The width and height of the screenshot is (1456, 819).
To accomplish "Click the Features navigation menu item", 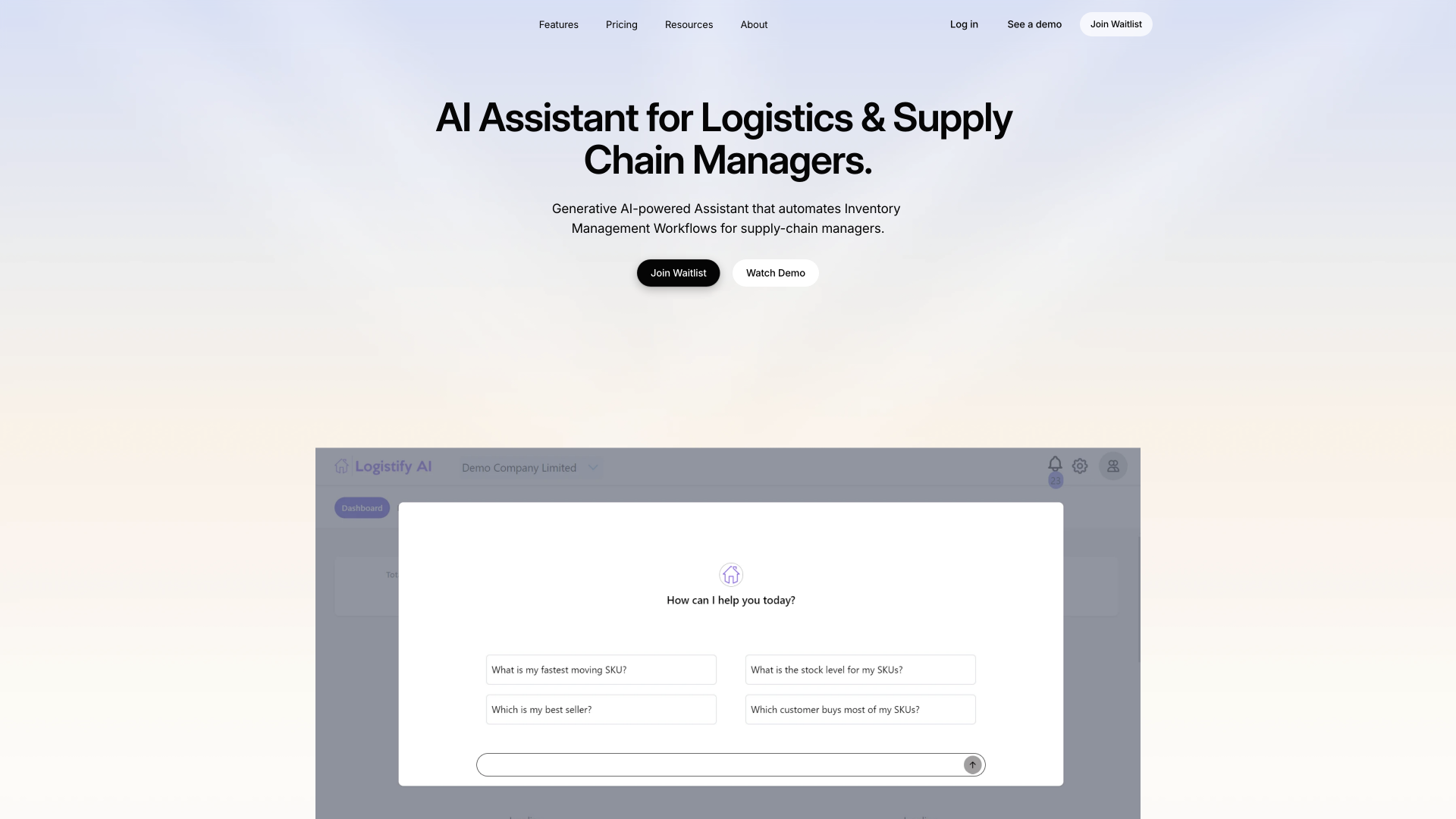I will point(558,24).
